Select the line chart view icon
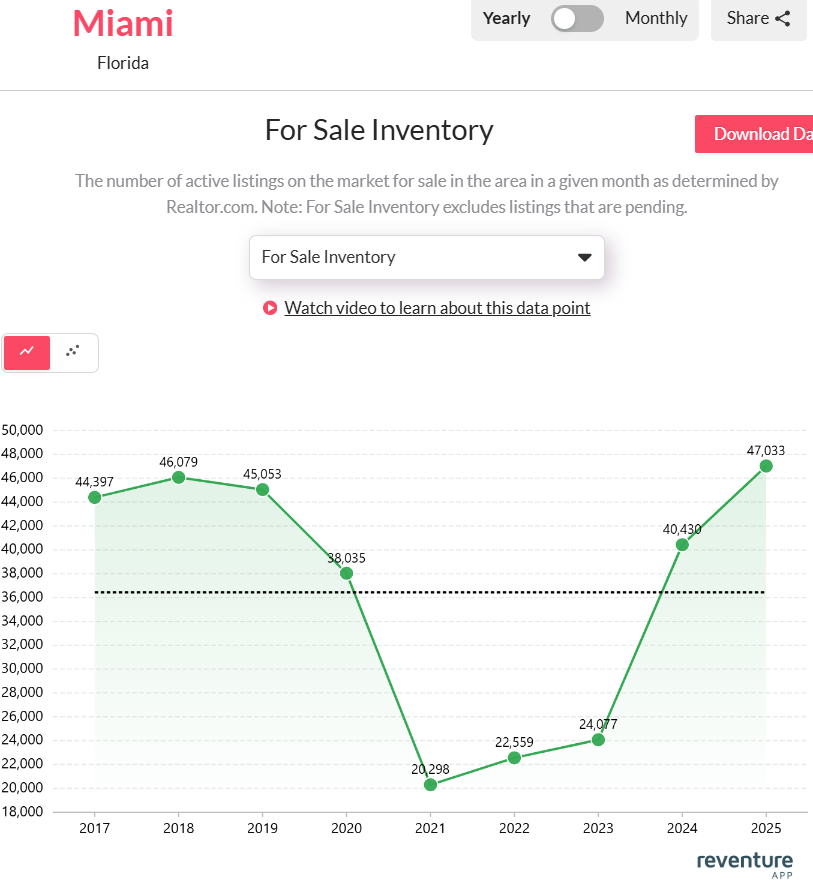This screenshot has width=813, height=885. 26,352
